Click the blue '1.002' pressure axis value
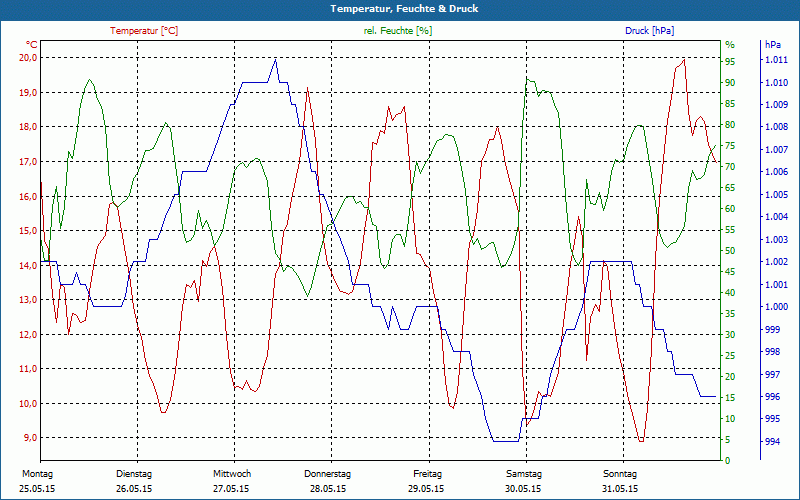Viewport: 800px width, 500px height. (x=776, y=262)
